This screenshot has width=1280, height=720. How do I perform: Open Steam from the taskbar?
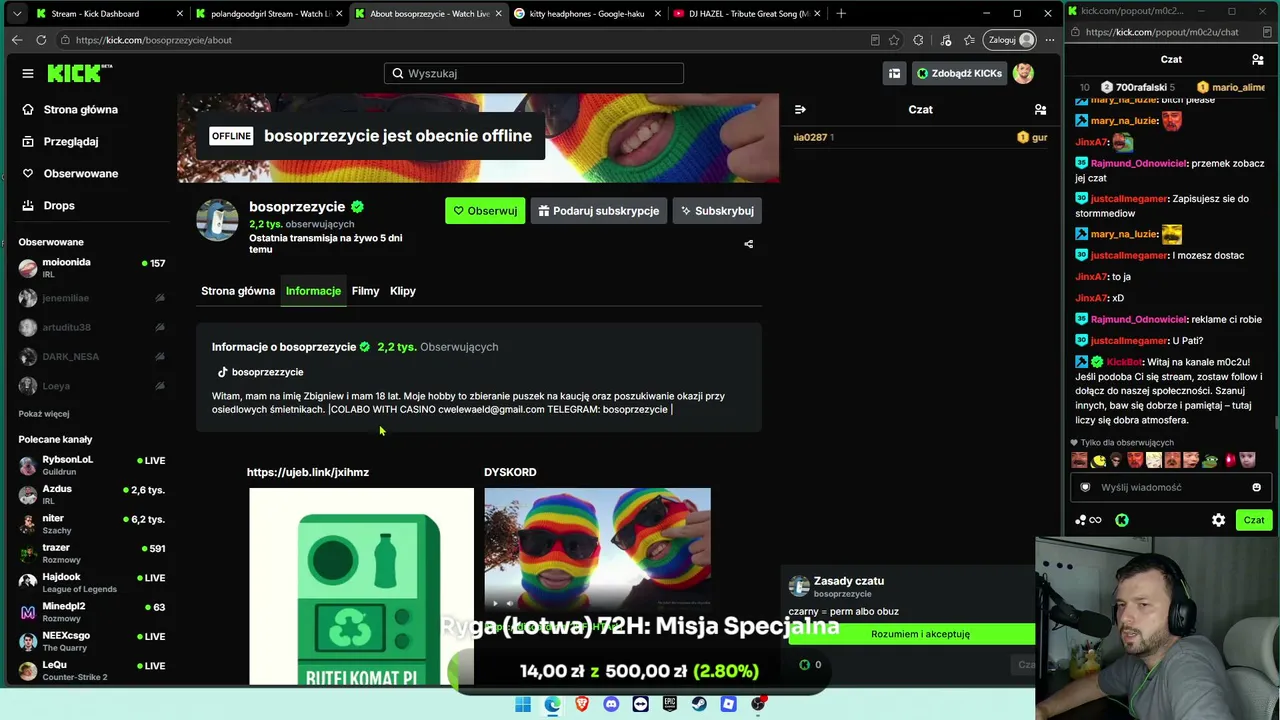pyautogui.click(x=699, y=704)
